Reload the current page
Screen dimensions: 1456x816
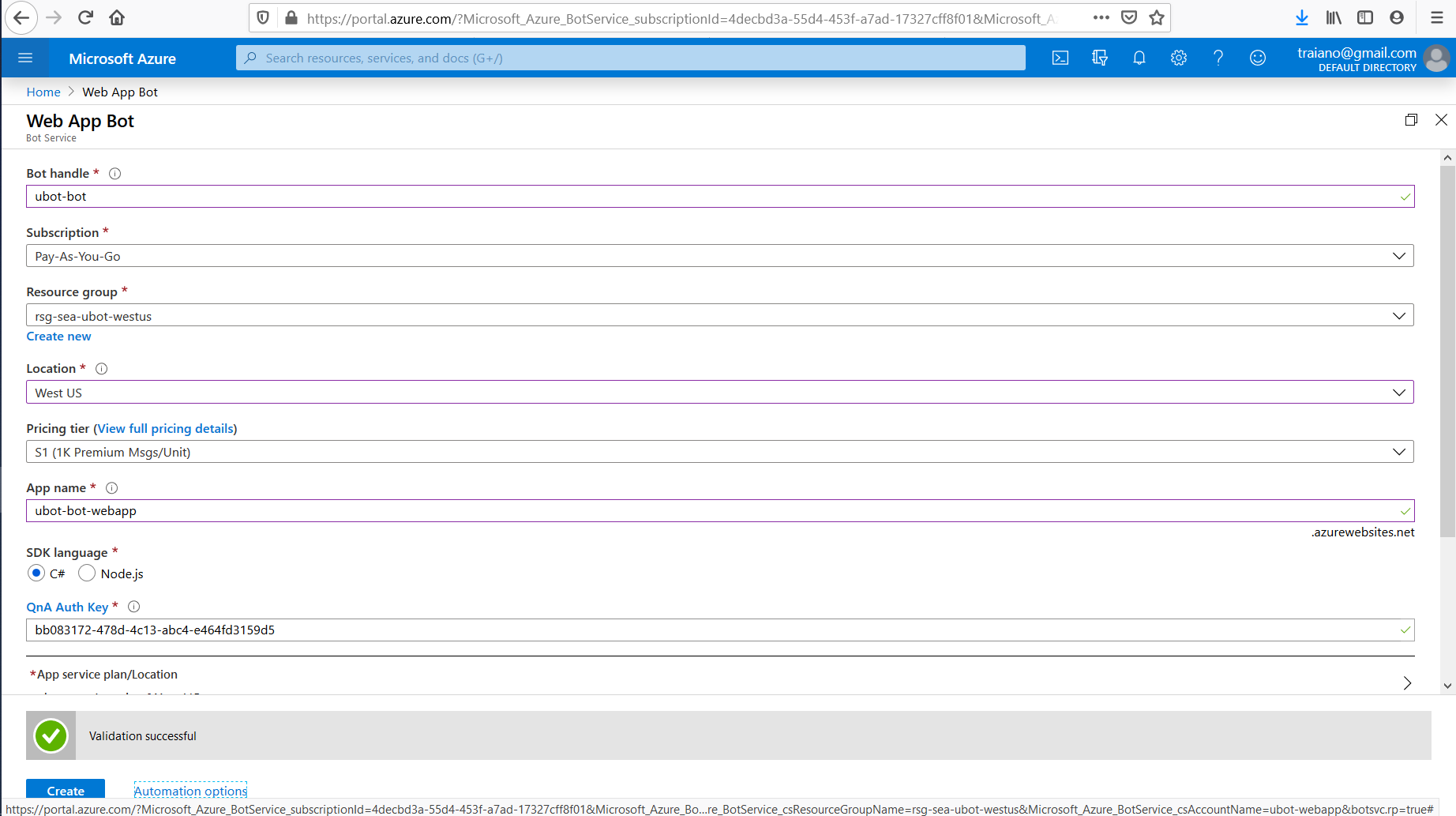click(85, 17)
